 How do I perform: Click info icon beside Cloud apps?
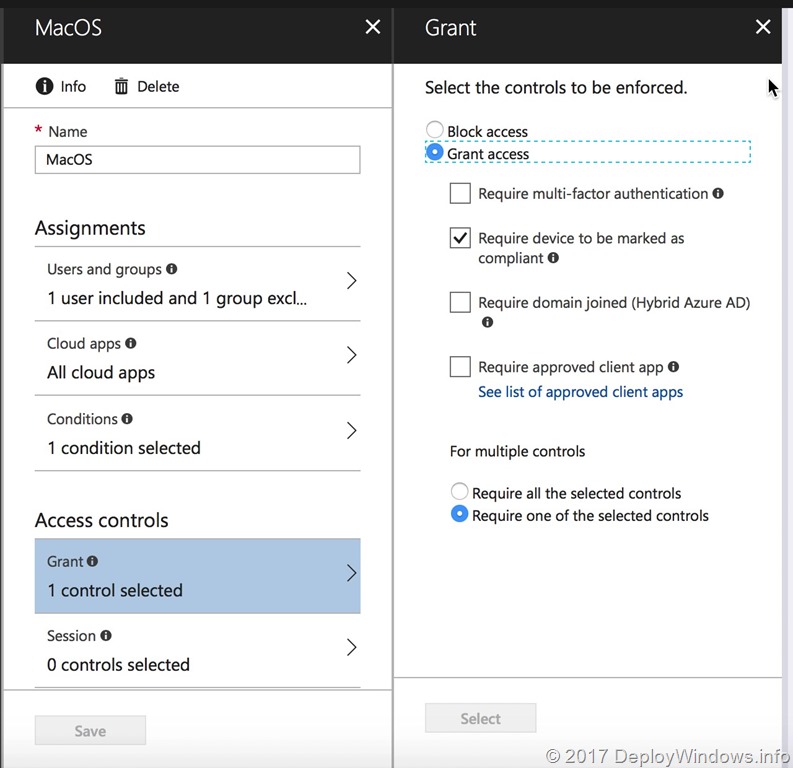point(130,343)
